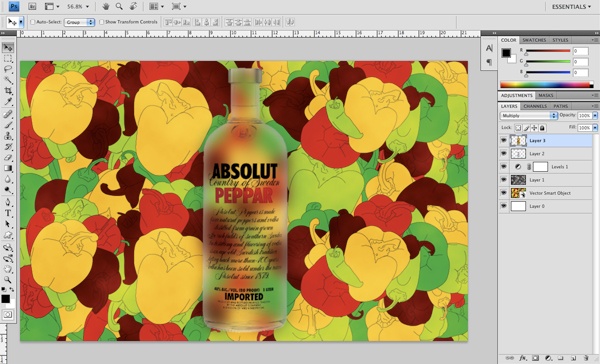Select the Move tool in toolbox
The image size is (600, 364).
8,47
